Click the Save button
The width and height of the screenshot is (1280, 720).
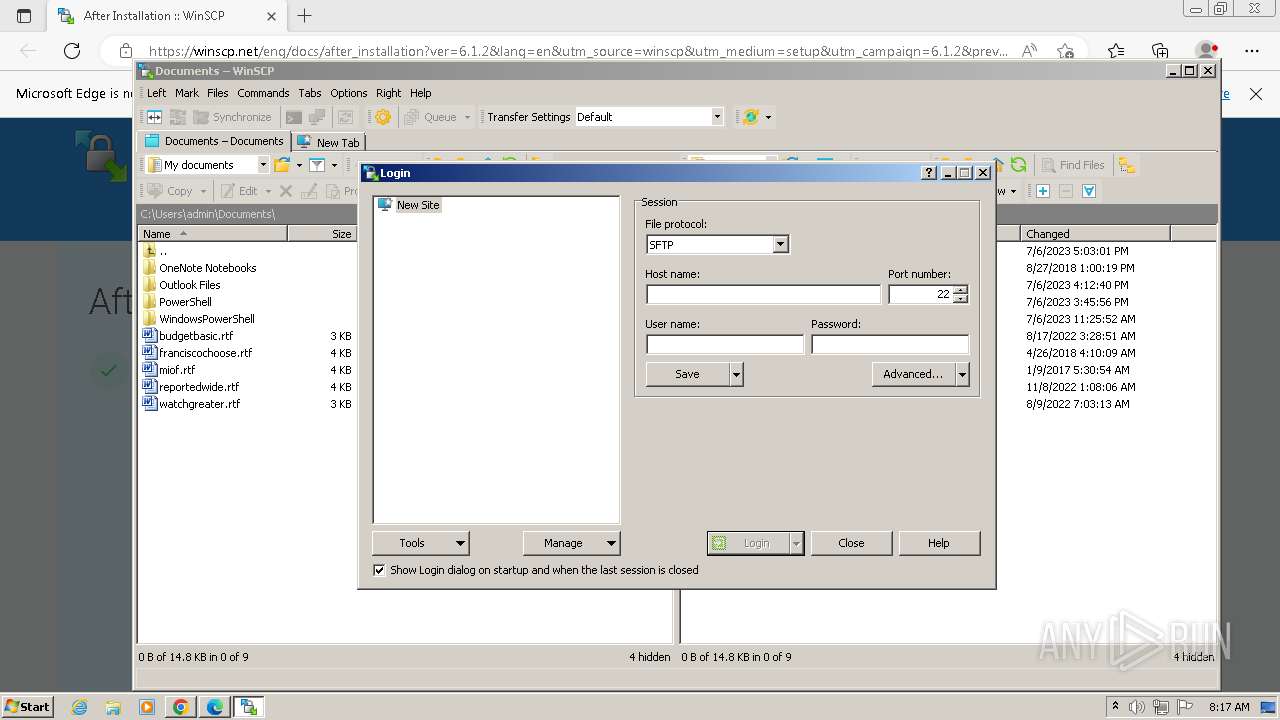click(x=687, y=374)
